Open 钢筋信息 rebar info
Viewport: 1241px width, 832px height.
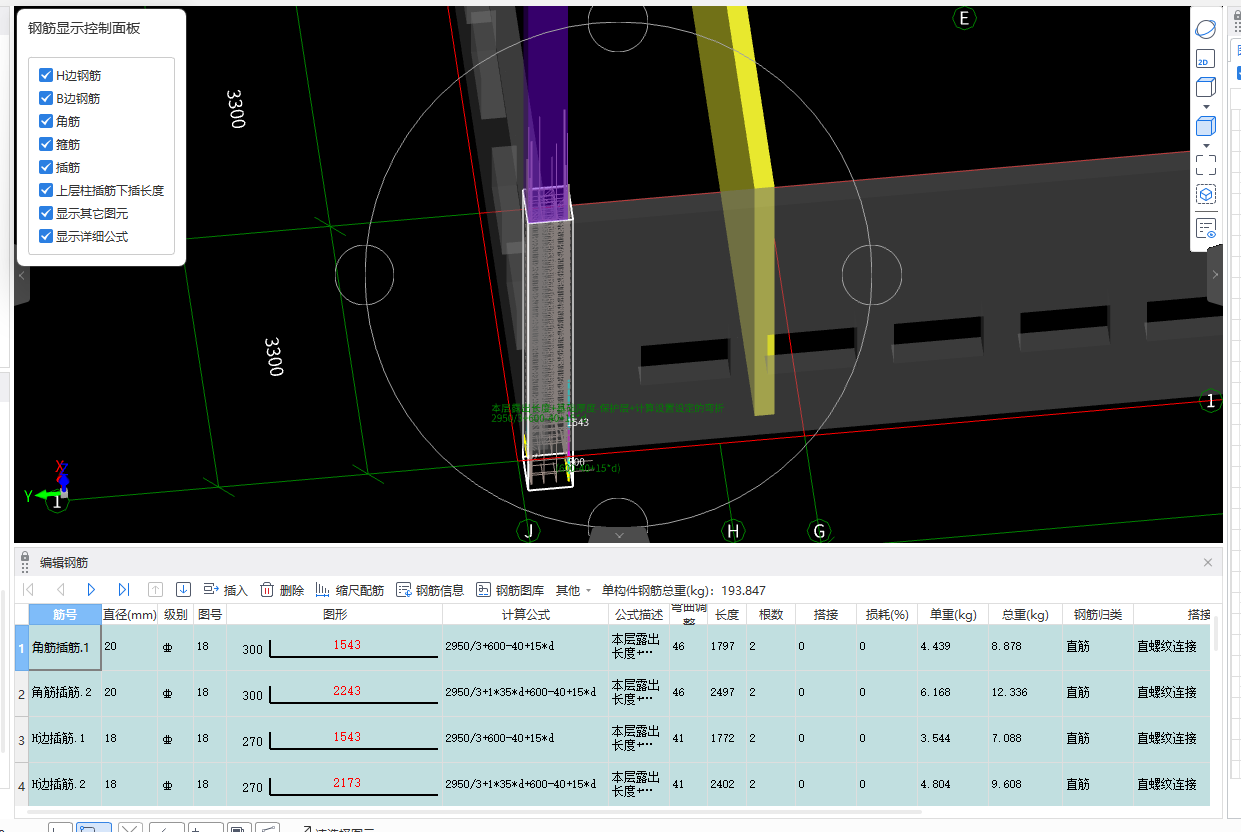(430, 590)
